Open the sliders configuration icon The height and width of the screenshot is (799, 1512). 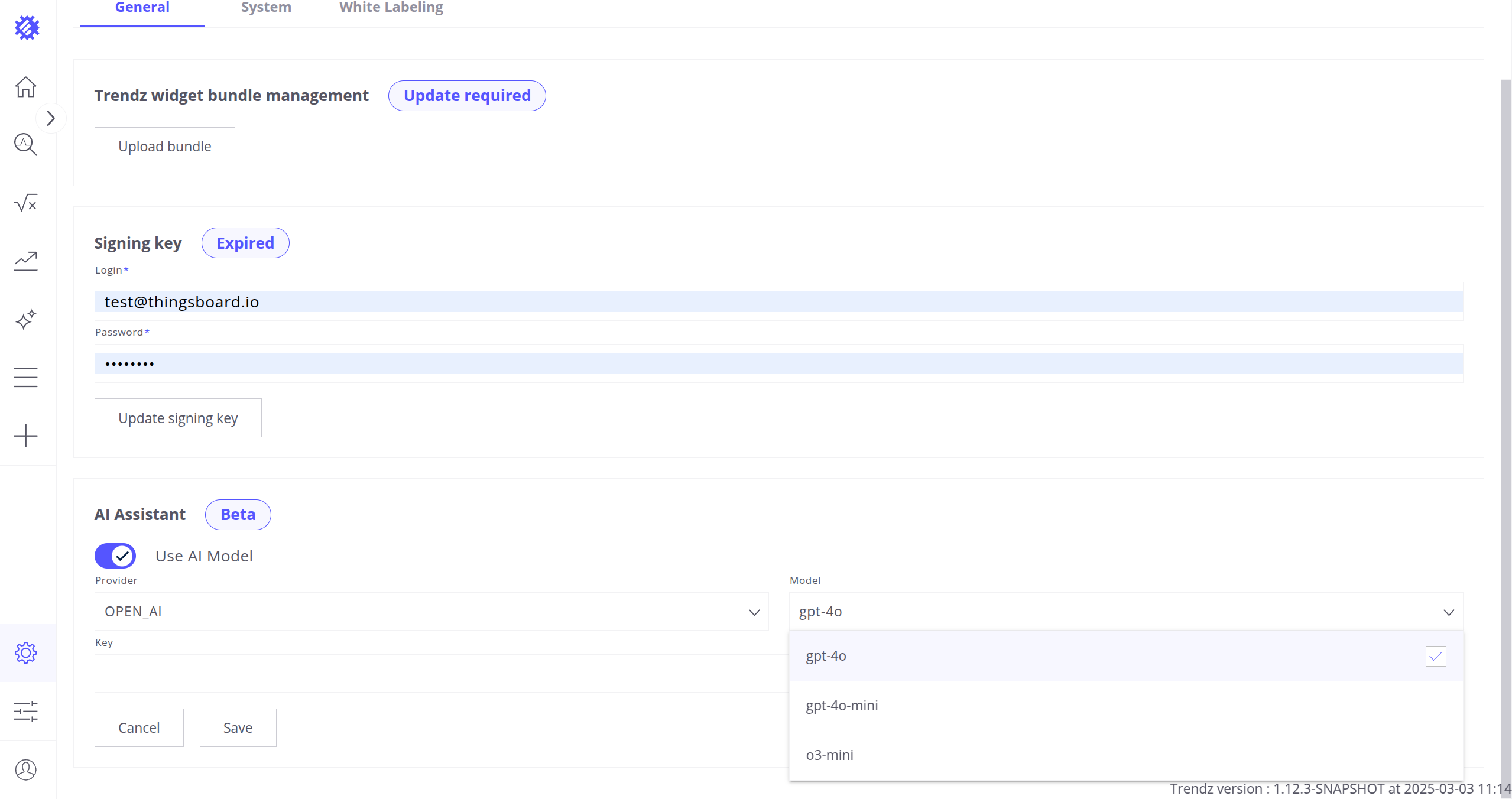(x=25, y=711)
